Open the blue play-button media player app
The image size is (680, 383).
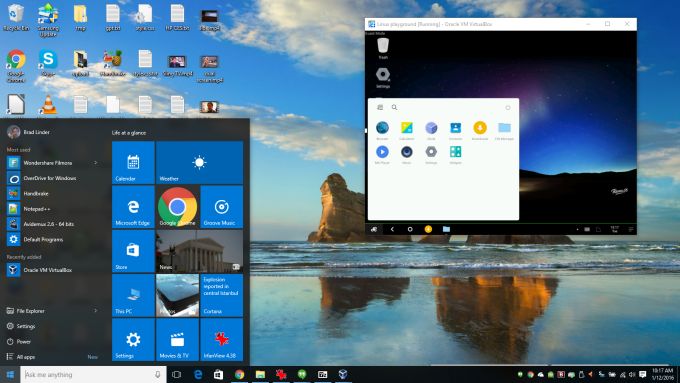382,154
